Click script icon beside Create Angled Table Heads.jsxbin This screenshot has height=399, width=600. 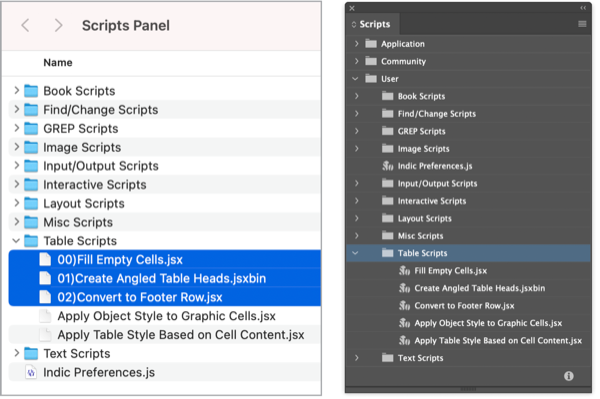(x=404, y=288)
